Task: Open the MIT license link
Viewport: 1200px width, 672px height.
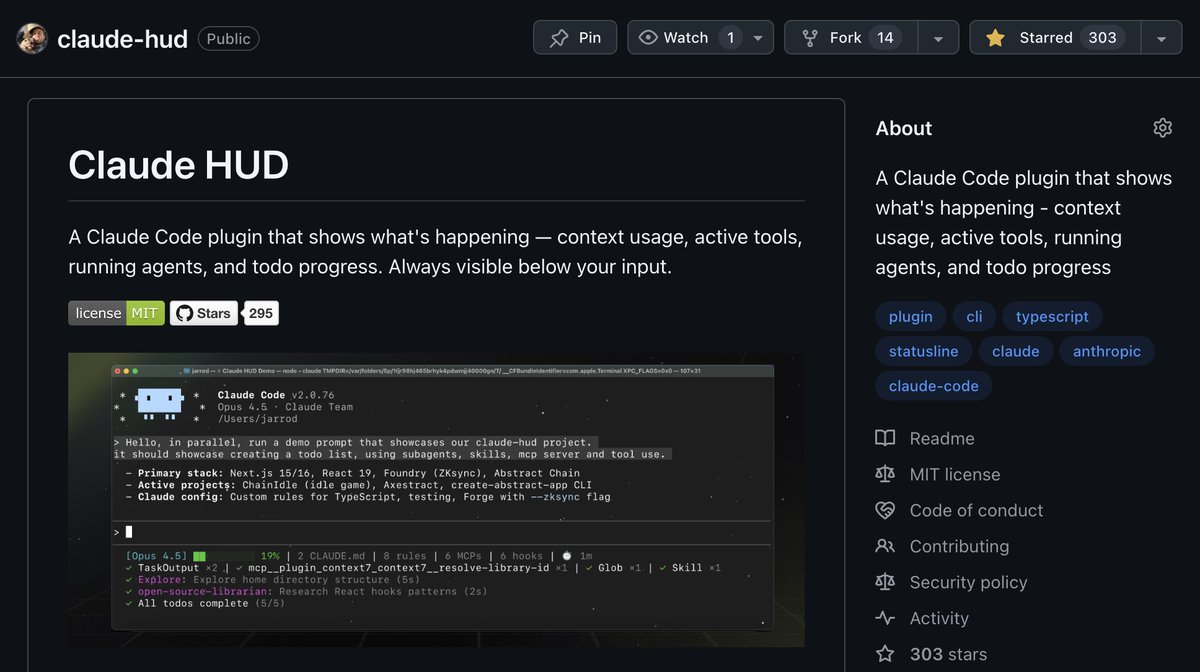Action: coord(955,475)
